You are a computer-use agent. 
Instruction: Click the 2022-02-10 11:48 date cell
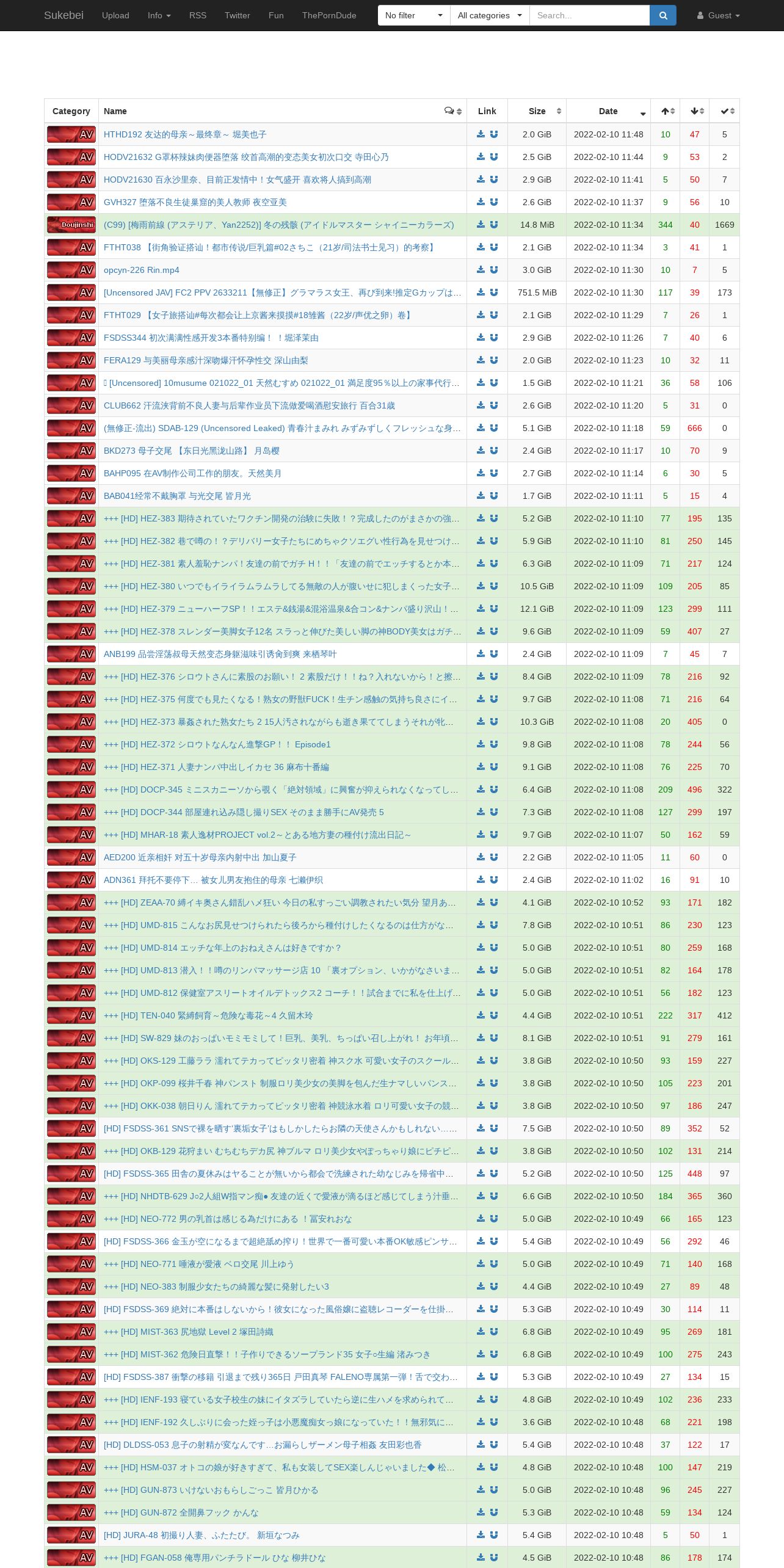[609, 134]
